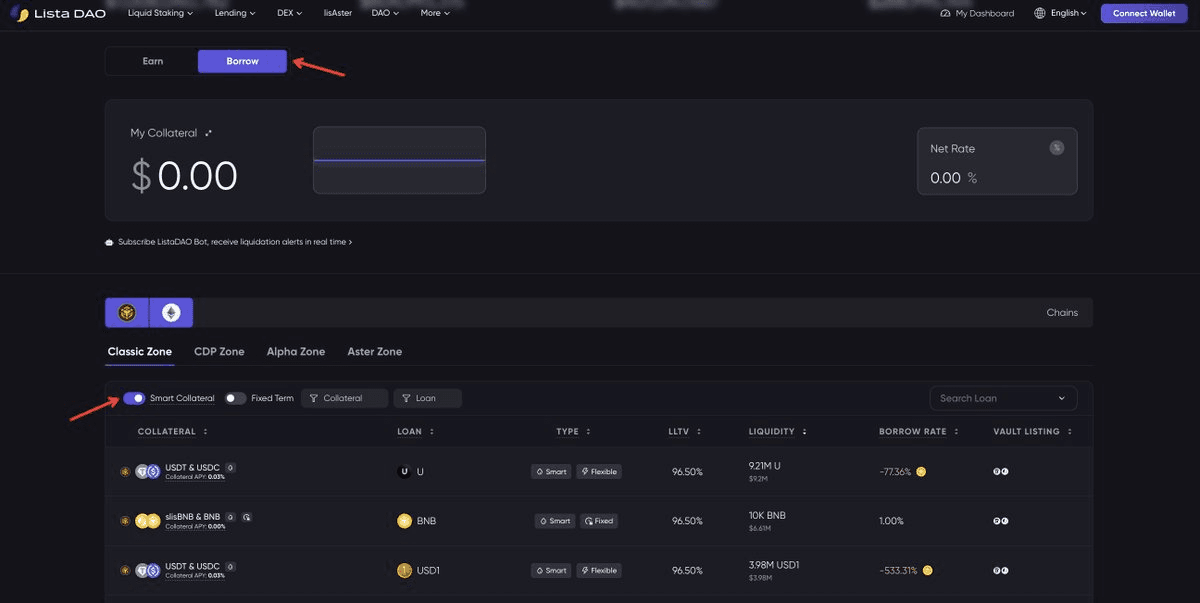Screen dimensions: 1200x603
Task: Click the sort arrows on TYPE header
Action: tap(589, 432)
